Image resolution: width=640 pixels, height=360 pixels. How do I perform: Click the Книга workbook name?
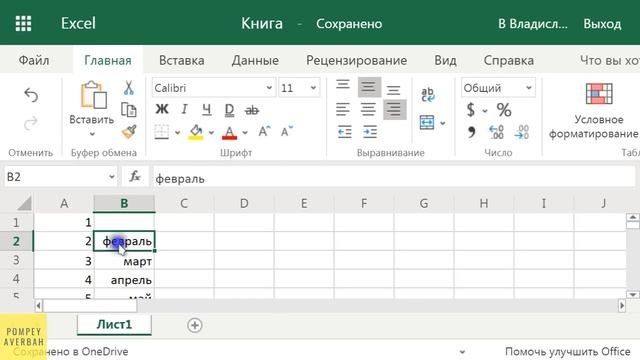pos(262,24)
